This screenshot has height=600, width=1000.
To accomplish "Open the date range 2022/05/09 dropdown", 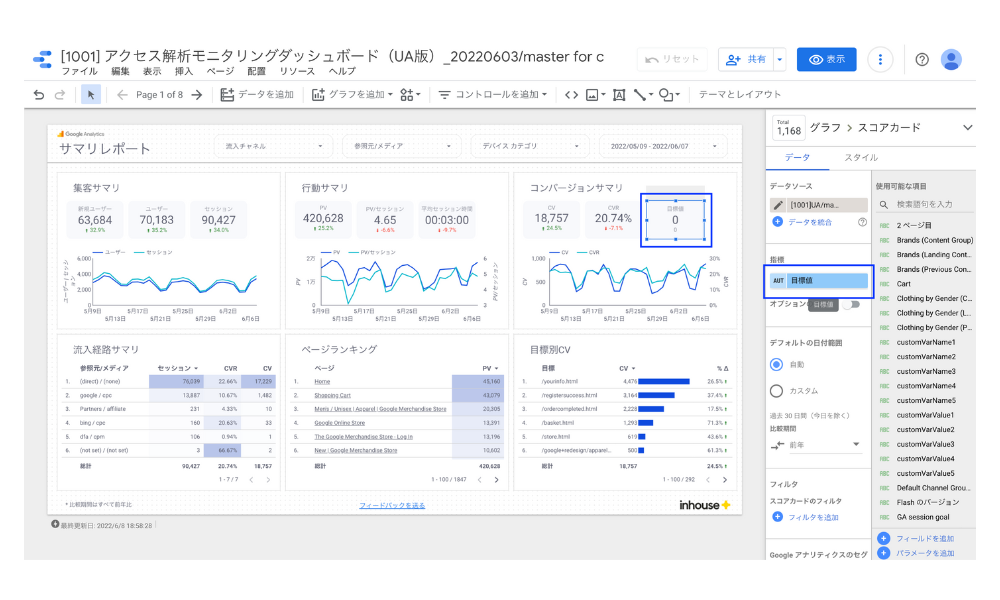I will point(663,146).
